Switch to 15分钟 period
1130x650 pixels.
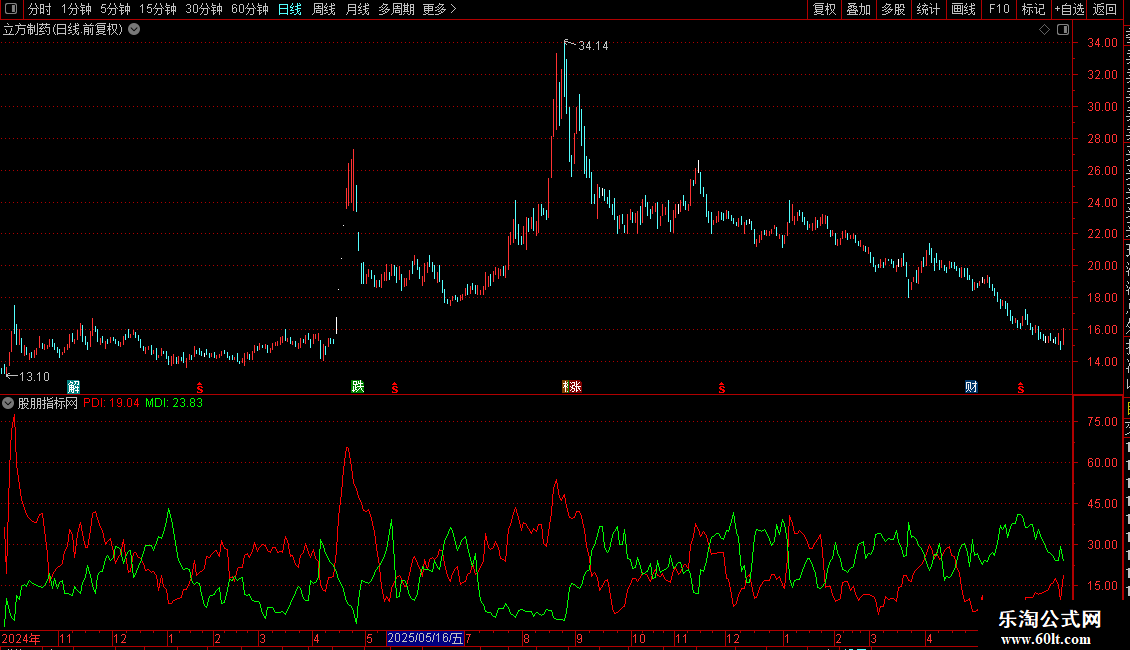[158, 9]
